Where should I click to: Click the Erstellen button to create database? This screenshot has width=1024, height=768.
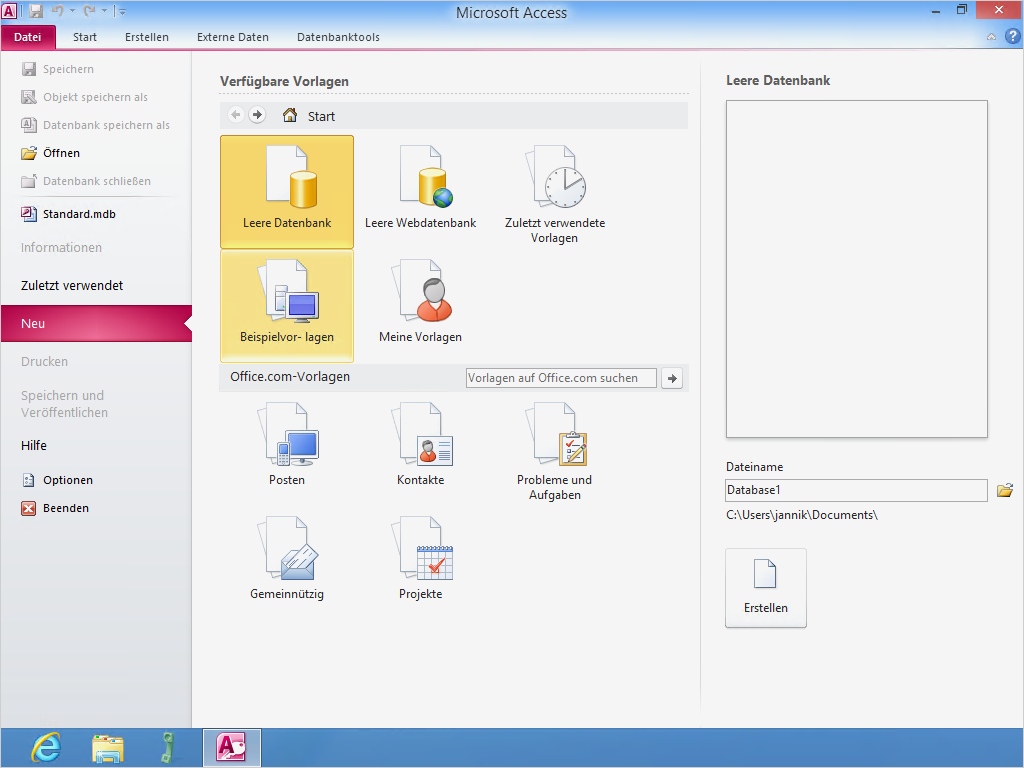point(766,588)
